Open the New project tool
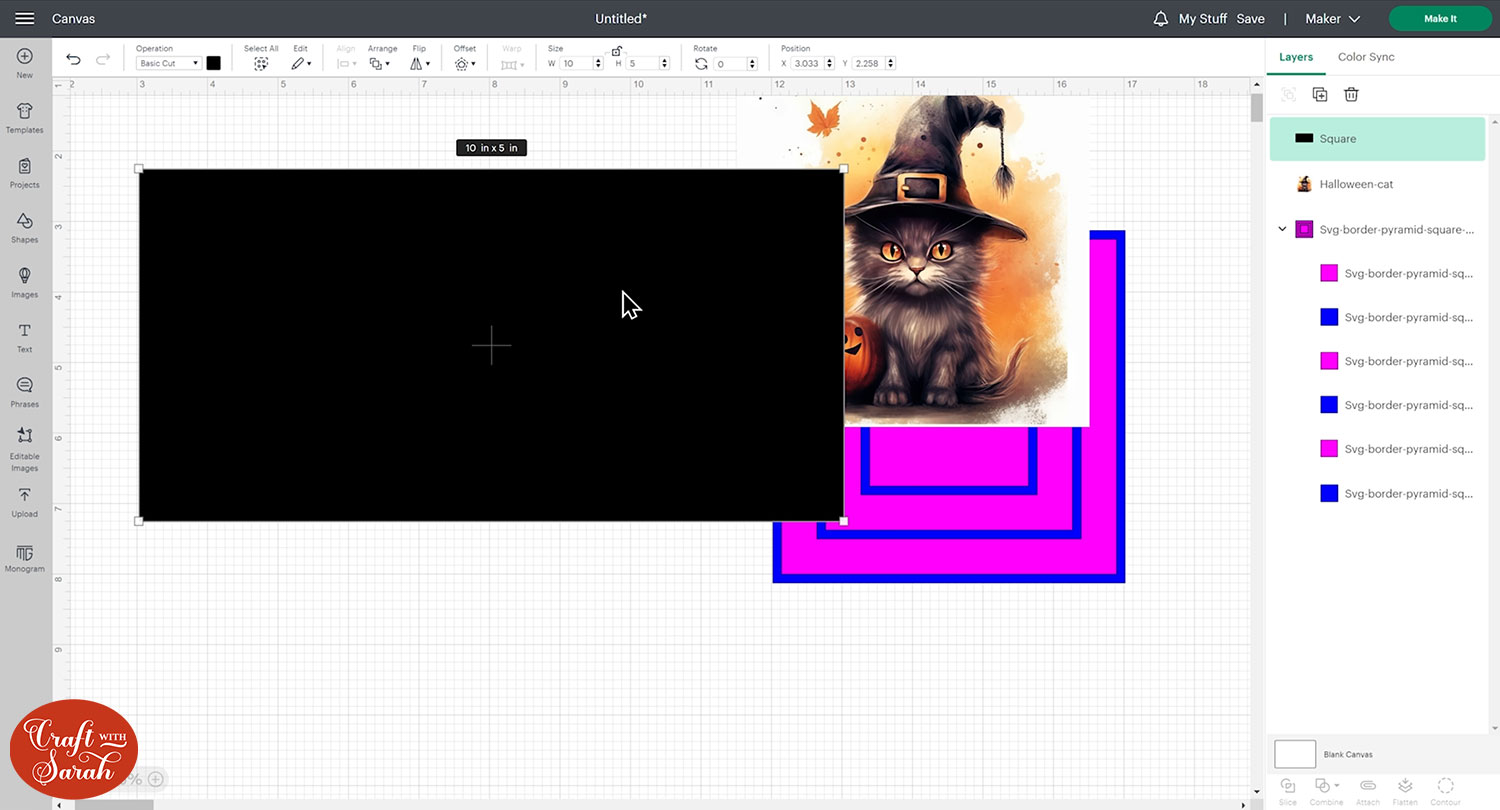Screen dimensions: 1500x810 (x=25, y=63)
